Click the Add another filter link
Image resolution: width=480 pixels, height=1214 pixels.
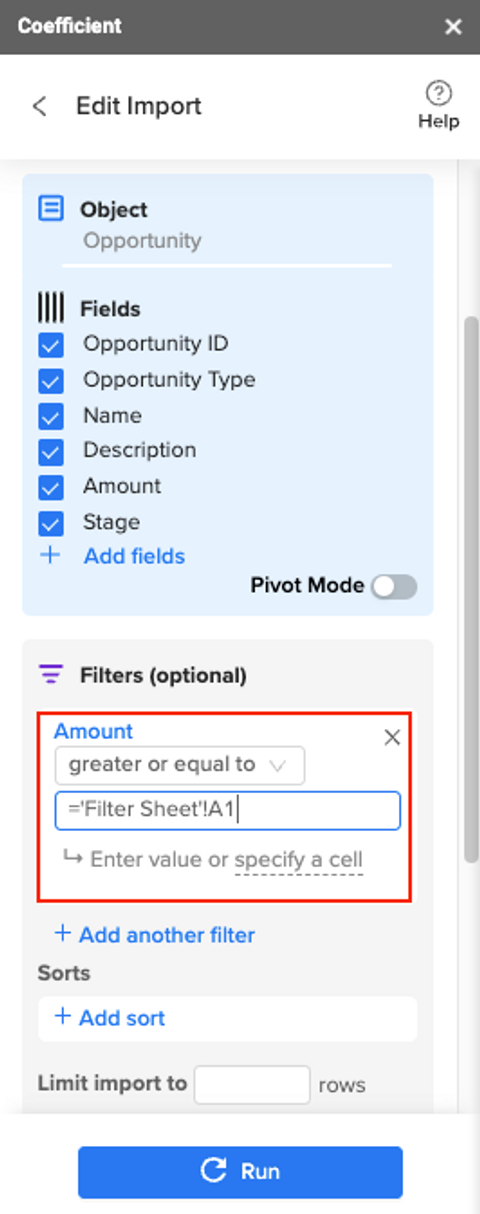tap(155, 935)
